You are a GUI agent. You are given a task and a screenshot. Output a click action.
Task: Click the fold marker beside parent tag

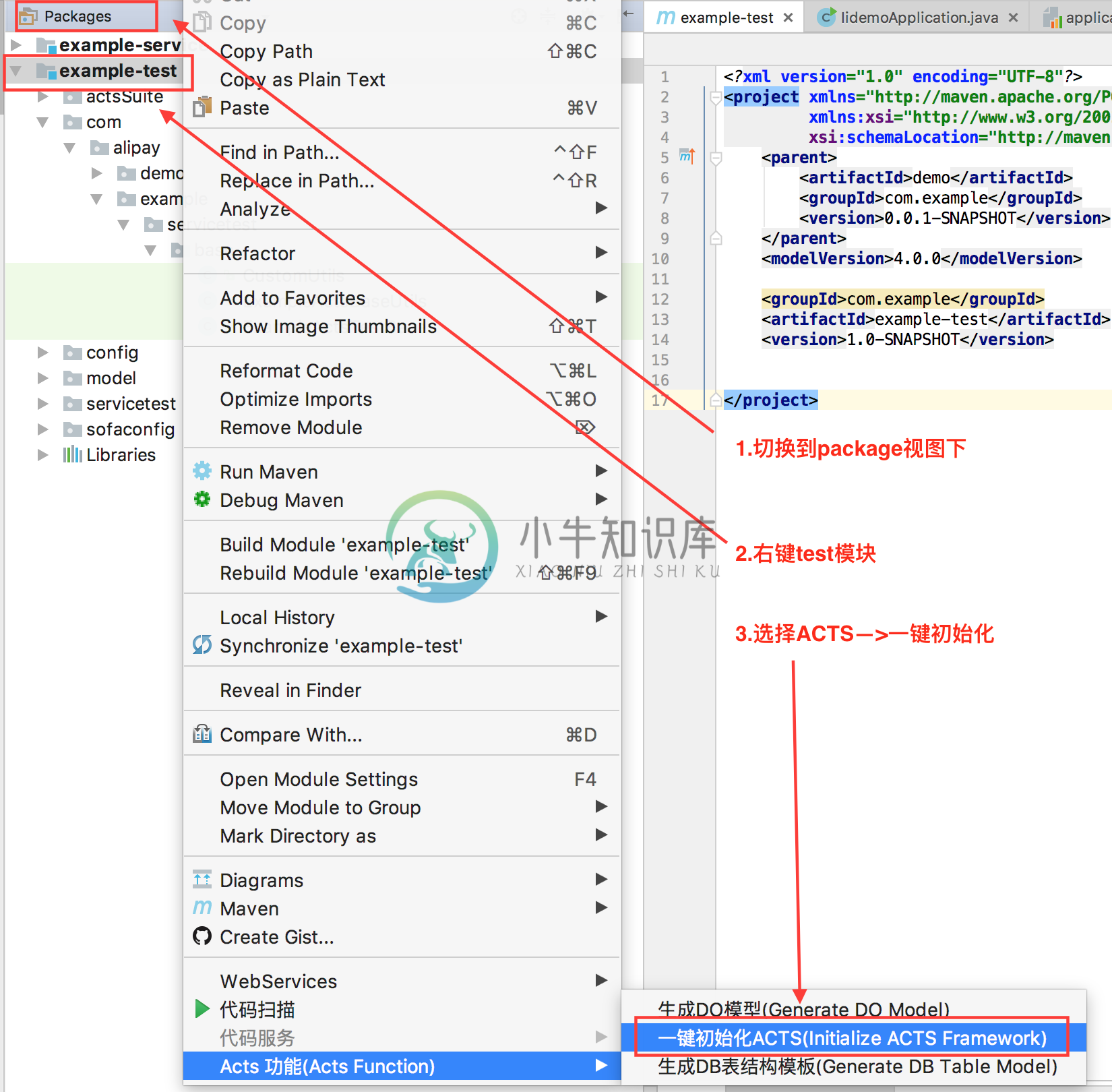716,158
